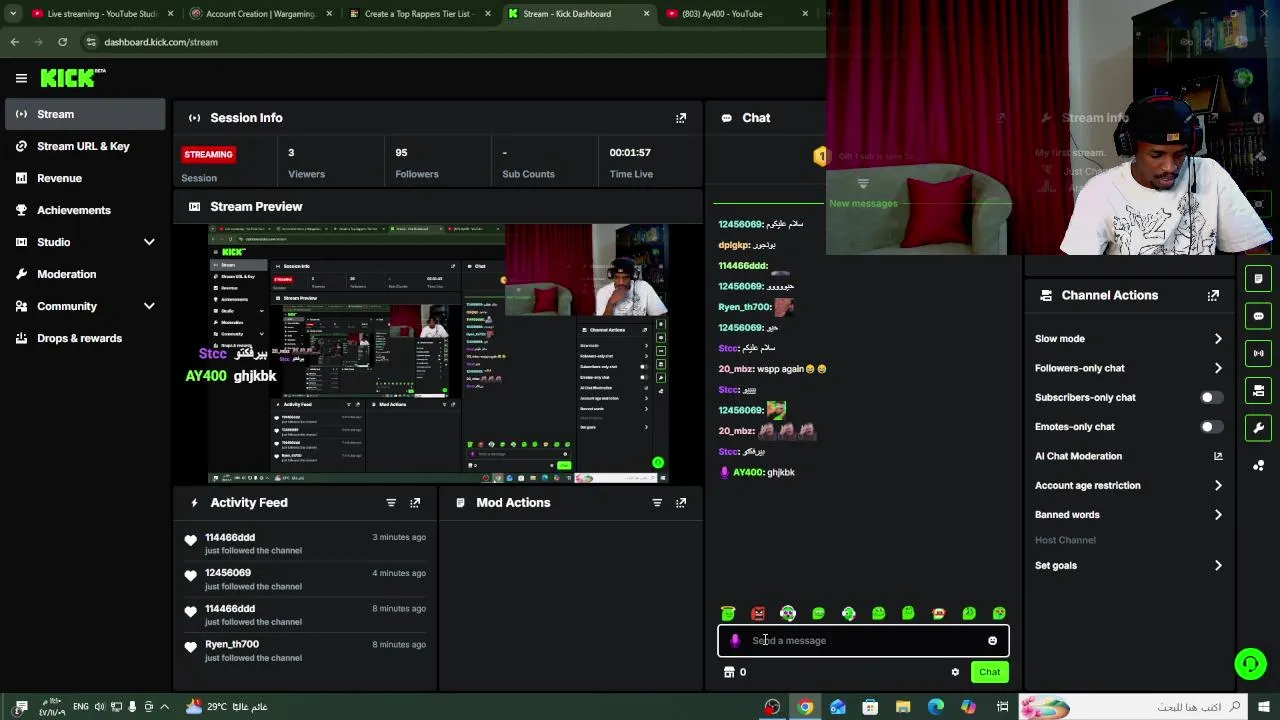Expand Set goals options
1280x720 pixels.
click(1218, 566)
